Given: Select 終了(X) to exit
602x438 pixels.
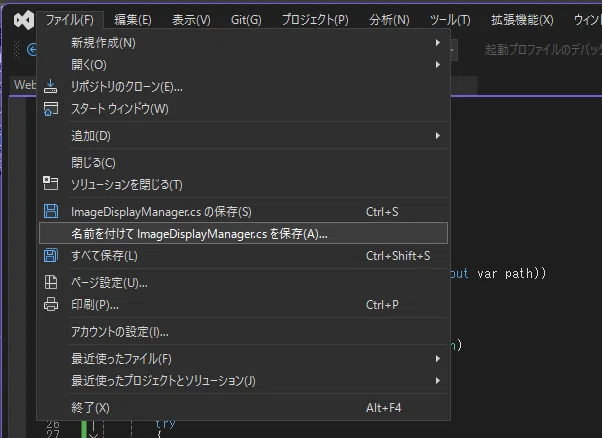Looking at the screenshot, I should 243,407.
